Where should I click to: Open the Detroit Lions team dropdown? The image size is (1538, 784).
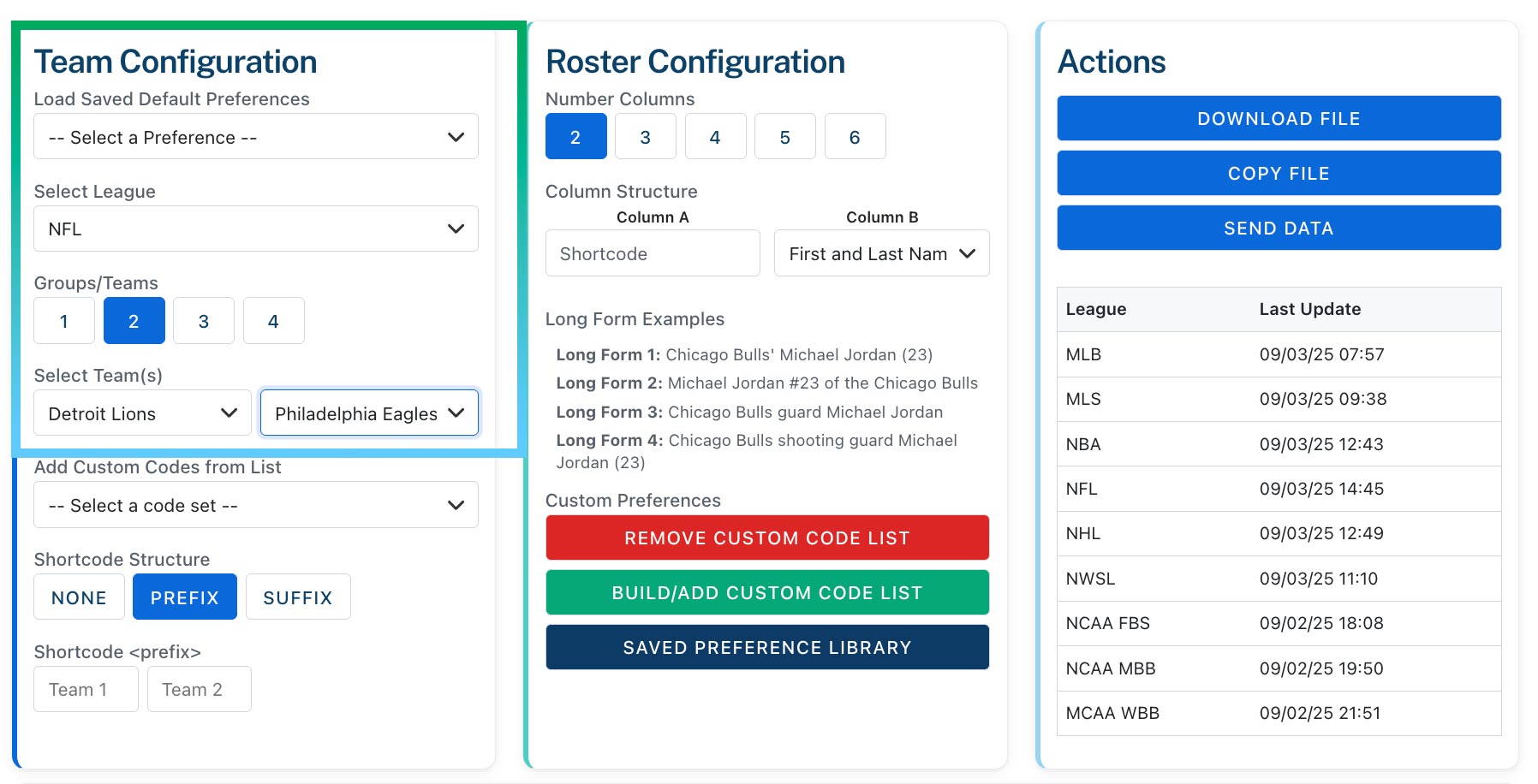142,413
